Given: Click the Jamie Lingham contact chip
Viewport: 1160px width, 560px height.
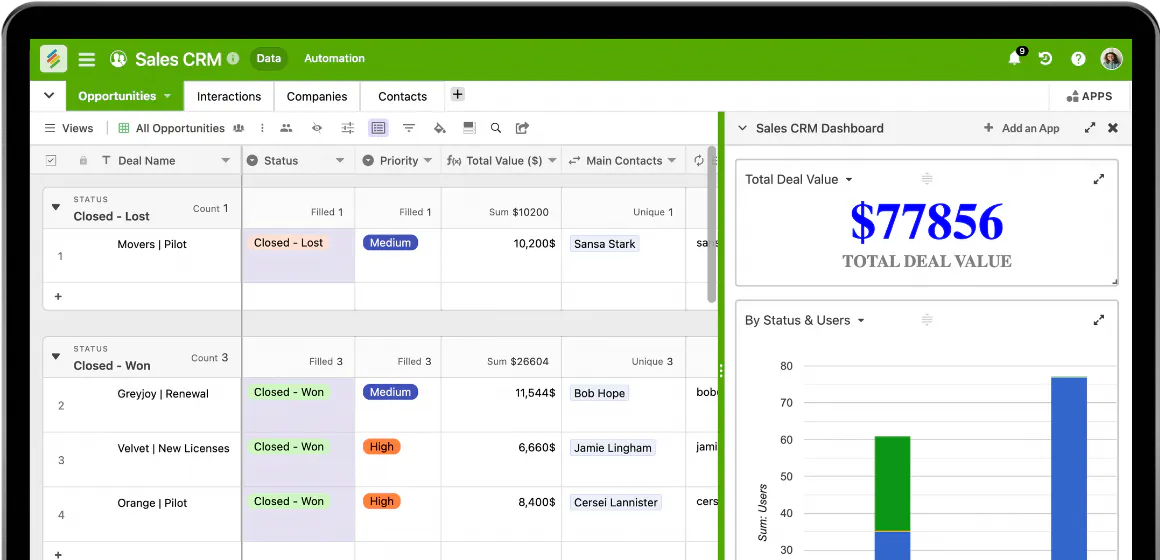Looking at the screenshot, I should (x=613, y=448).
